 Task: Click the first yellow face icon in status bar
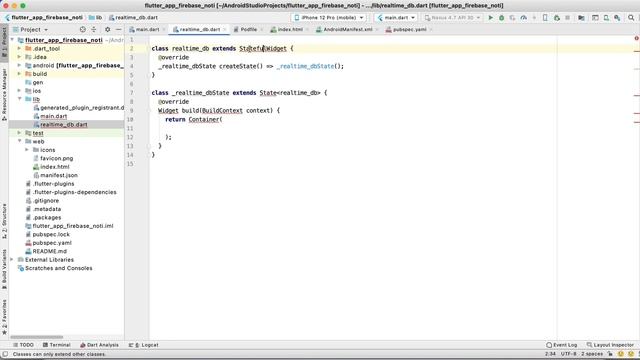point(621,354)
